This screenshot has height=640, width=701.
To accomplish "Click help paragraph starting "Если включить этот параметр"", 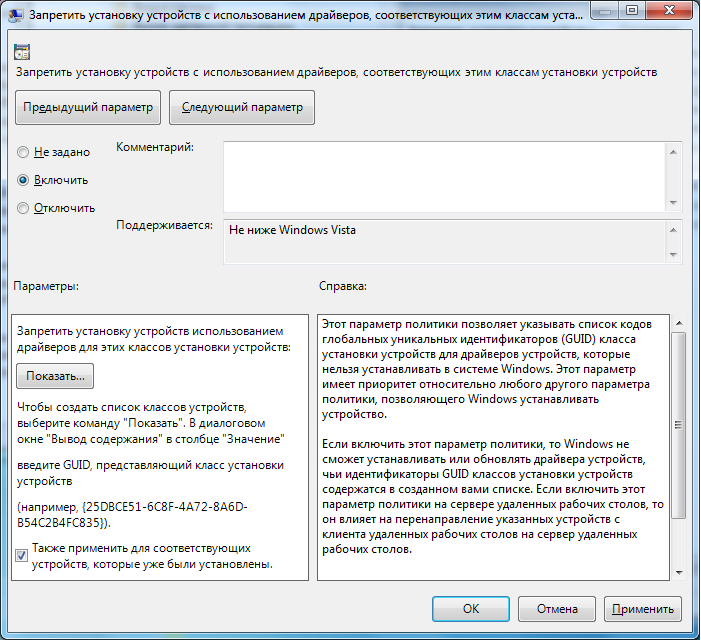I will click(x=493, y=497).
